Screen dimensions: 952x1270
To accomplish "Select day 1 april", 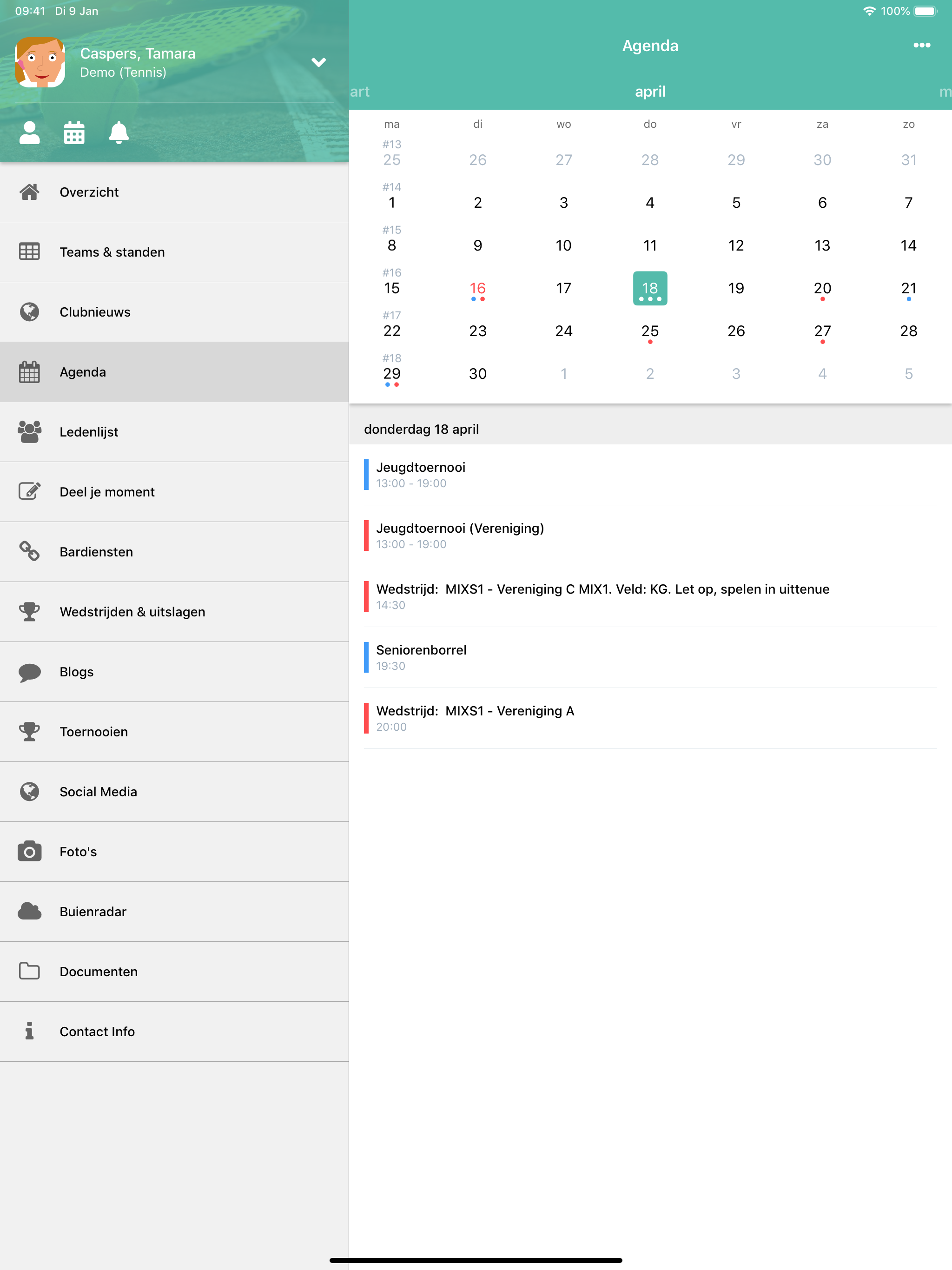I will [391, 203].
